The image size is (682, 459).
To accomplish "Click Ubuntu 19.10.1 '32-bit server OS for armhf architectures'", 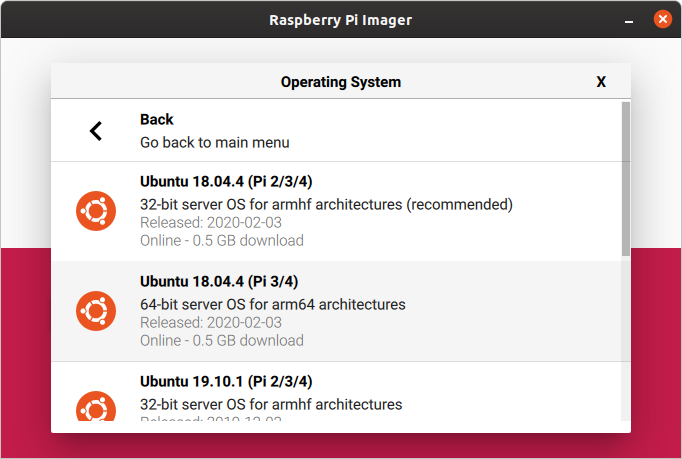I will tap(271, 405).
